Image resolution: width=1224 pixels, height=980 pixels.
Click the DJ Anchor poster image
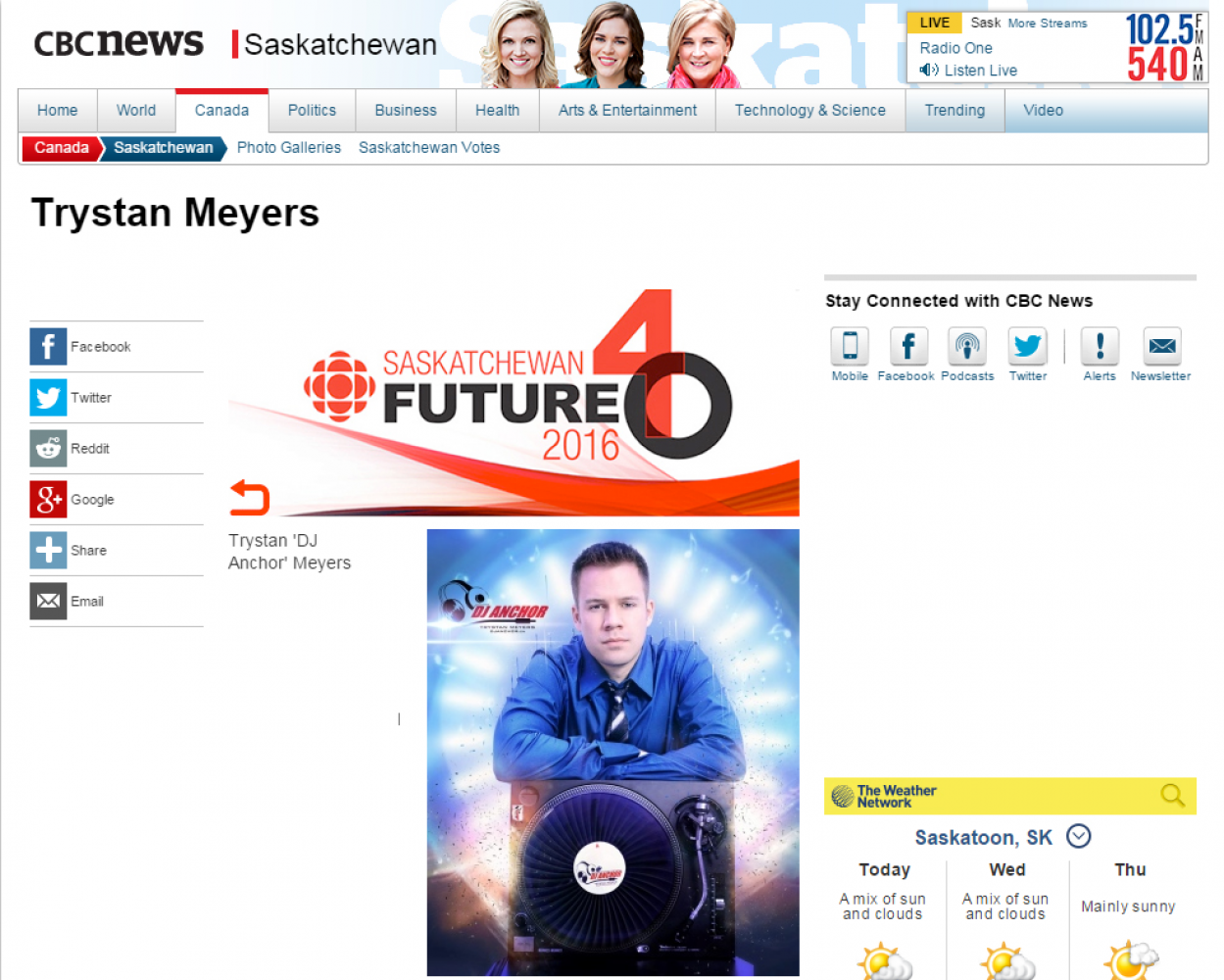click(x=612, y=752)
